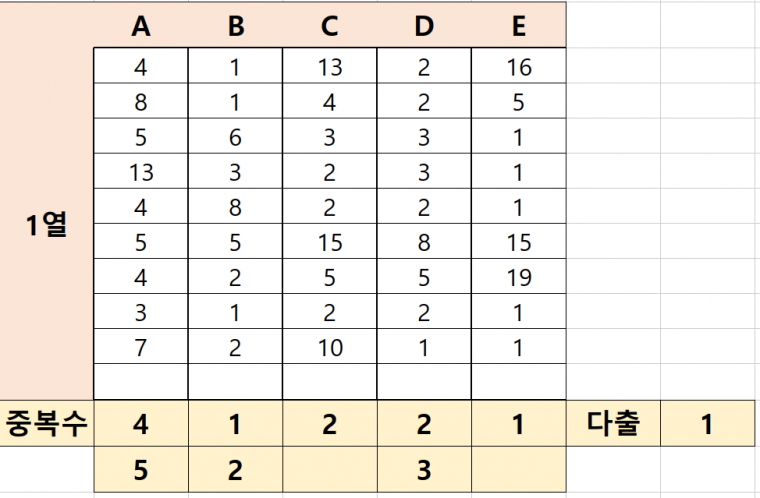Click cell with 6 in column B

point(235,136)
